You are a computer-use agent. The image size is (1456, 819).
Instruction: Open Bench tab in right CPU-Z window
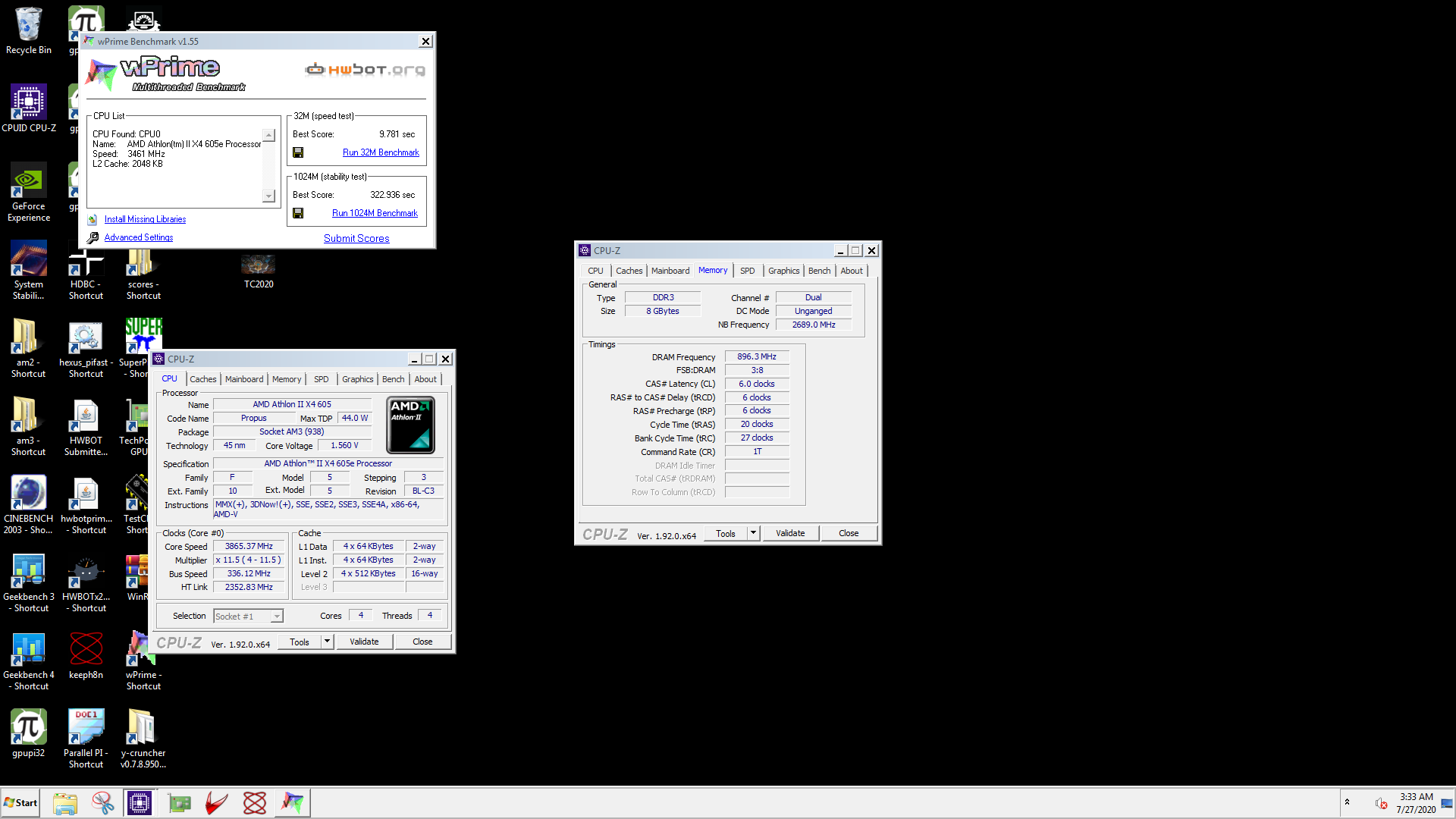819,271
